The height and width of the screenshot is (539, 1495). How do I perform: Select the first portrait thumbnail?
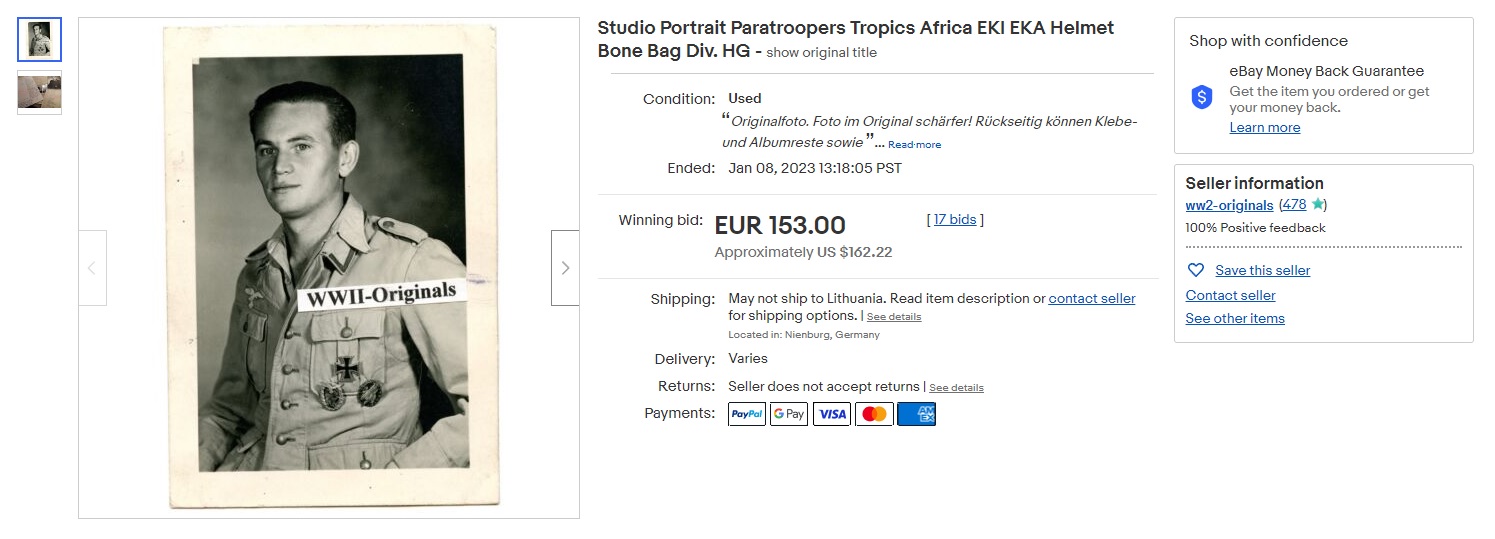click(40, 40)
